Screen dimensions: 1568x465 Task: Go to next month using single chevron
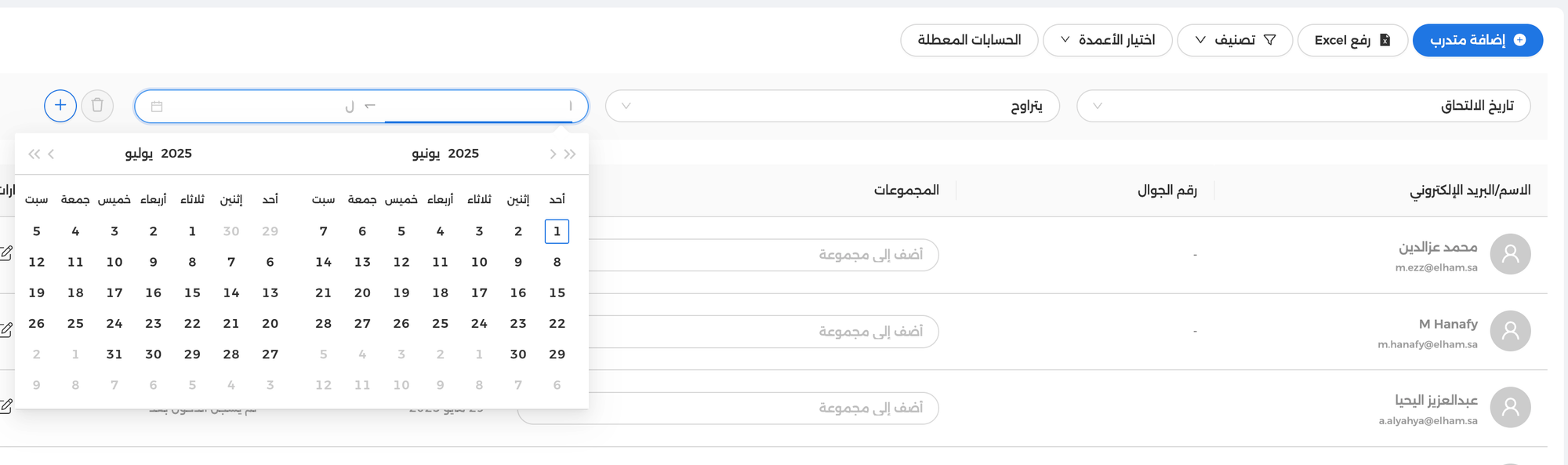52,154
